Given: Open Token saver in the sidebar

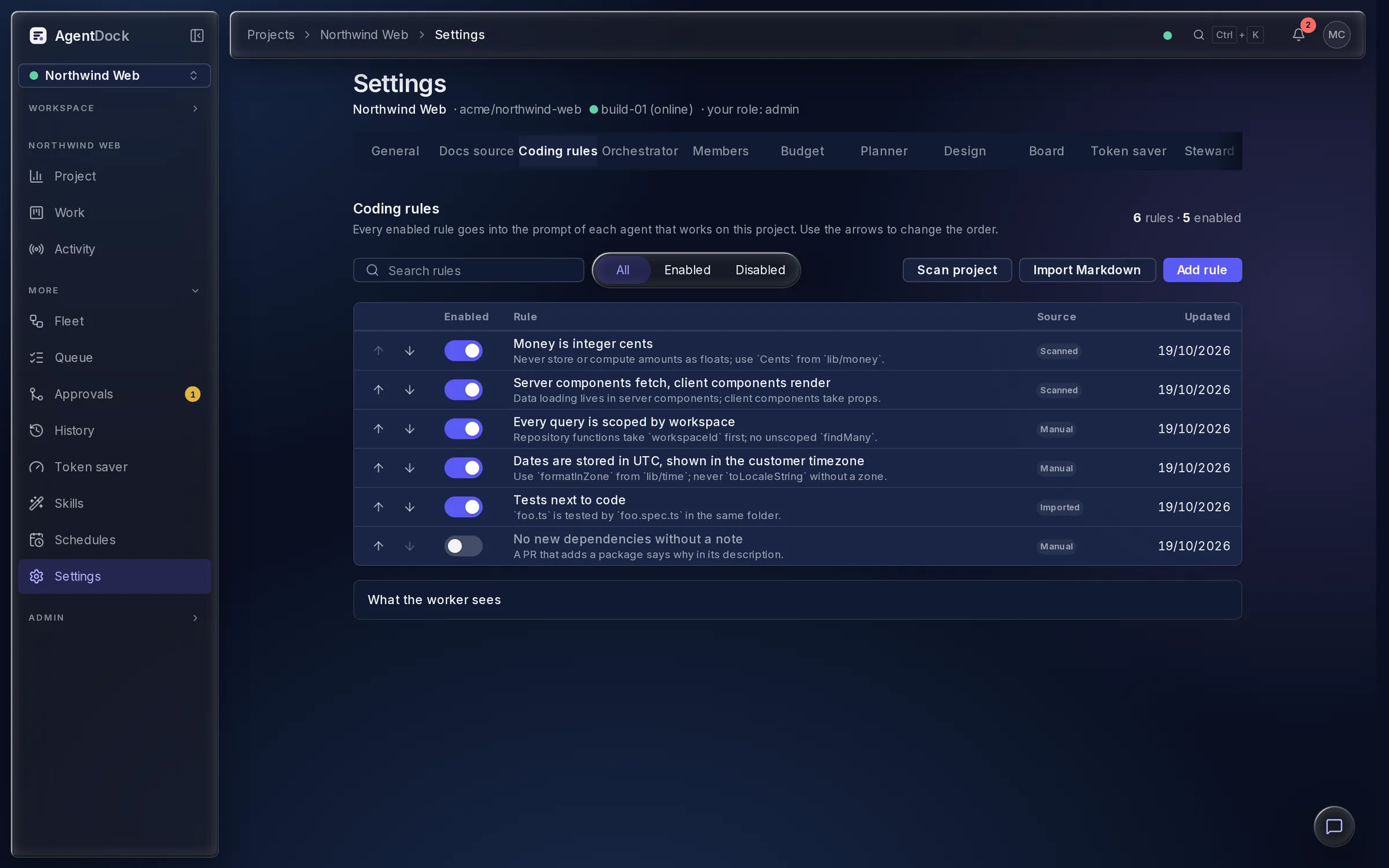Looking at the screenshot, I should (x=114, y=467).
